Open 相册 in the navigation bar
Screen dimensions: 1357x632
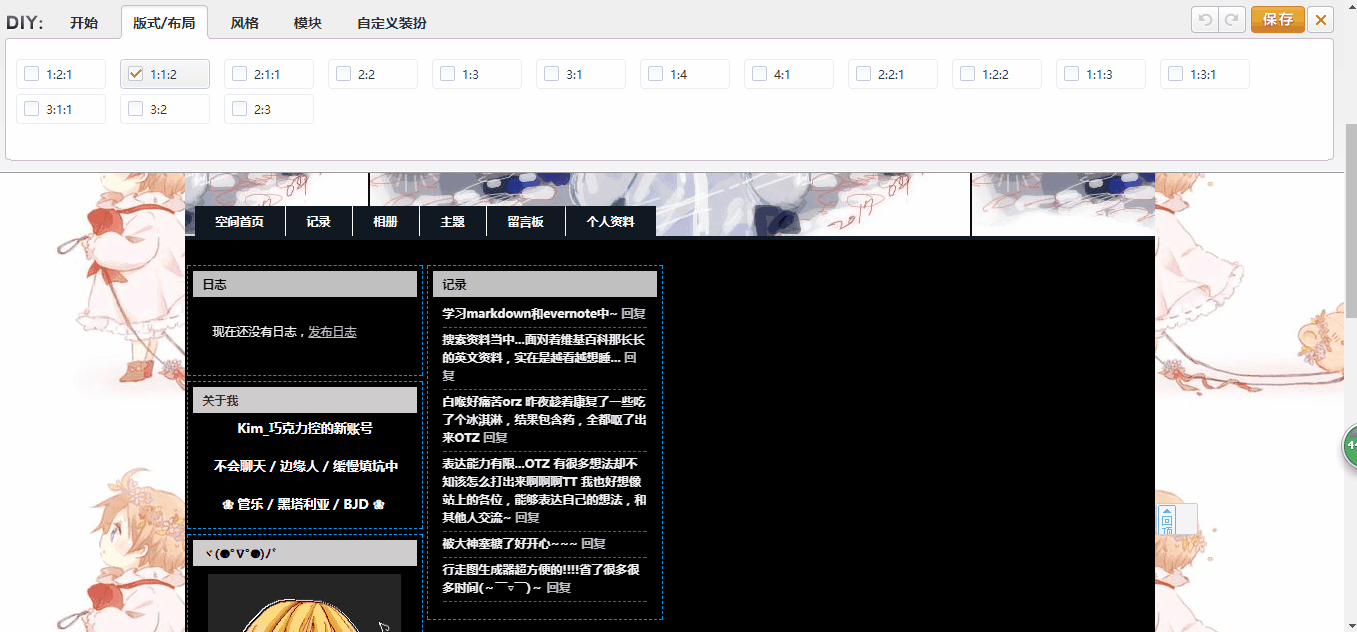(x=385, y=222)
